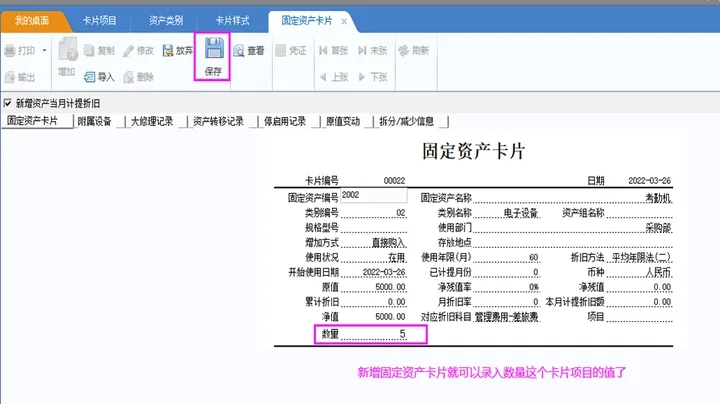Switch to 卡片样式 tab
This screenshot has width=720, height=404.
[233, 21]
